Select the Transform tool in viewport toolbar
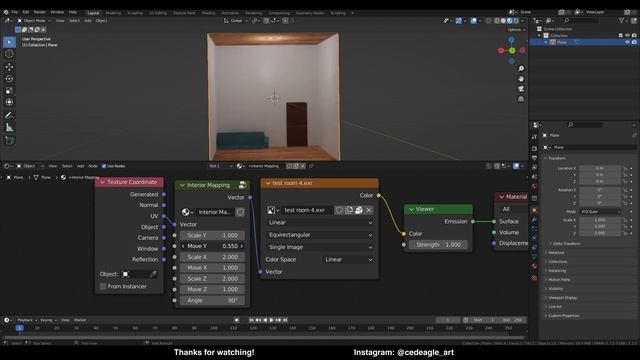The width and height of the screenshot is (640, 360). coord(9,102)
